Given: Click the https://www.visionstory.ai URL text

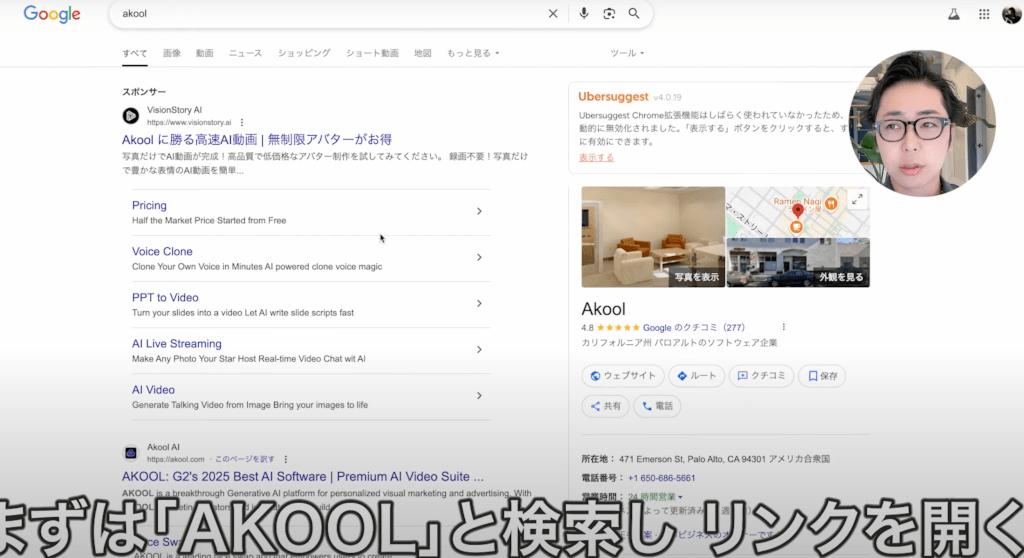Looking at the screenshot, I should pos(189,122).
